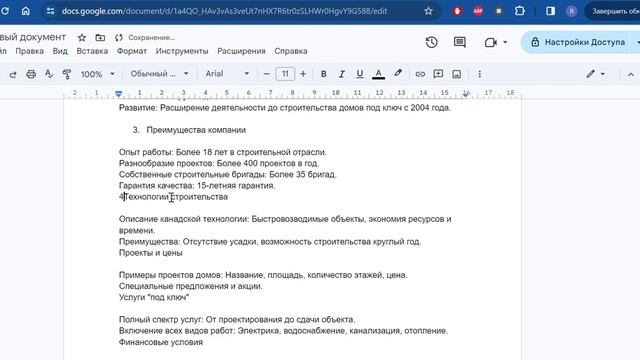Redo the last action
Image resolution: width=640 pixels, height=360 pixels.
[x=13, y=74]
